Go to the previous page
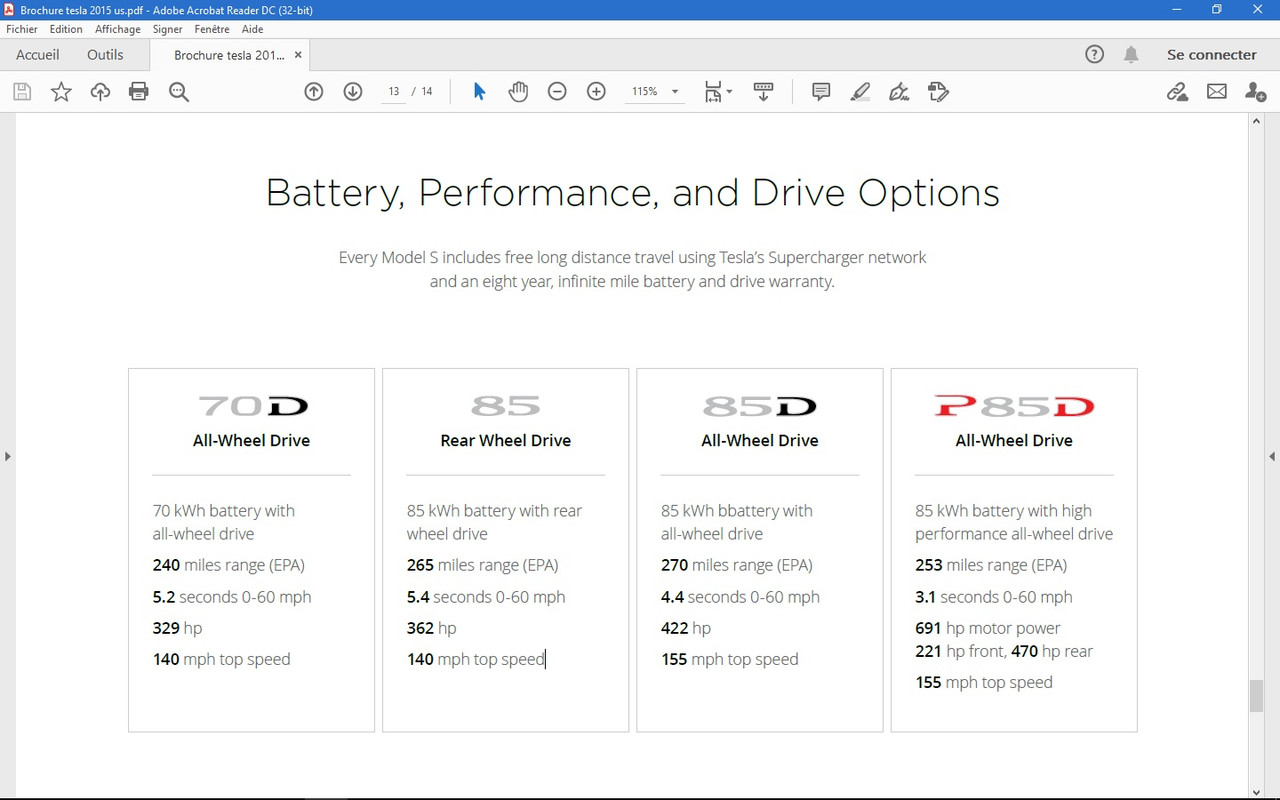The height and width of the screenshot is (800, 1280). point(314,92)
